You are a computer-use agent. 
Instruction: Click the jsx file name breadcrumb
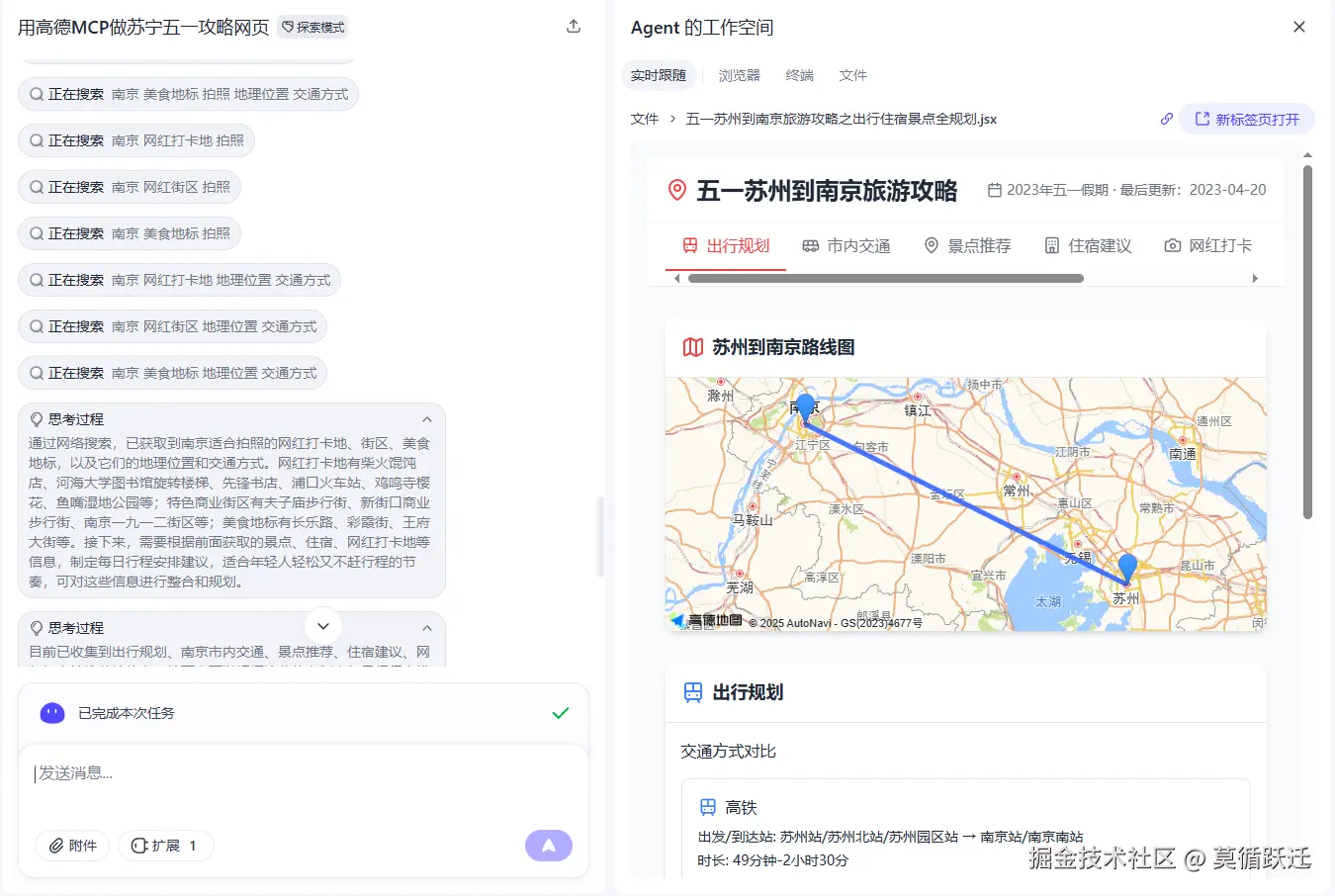842,119
